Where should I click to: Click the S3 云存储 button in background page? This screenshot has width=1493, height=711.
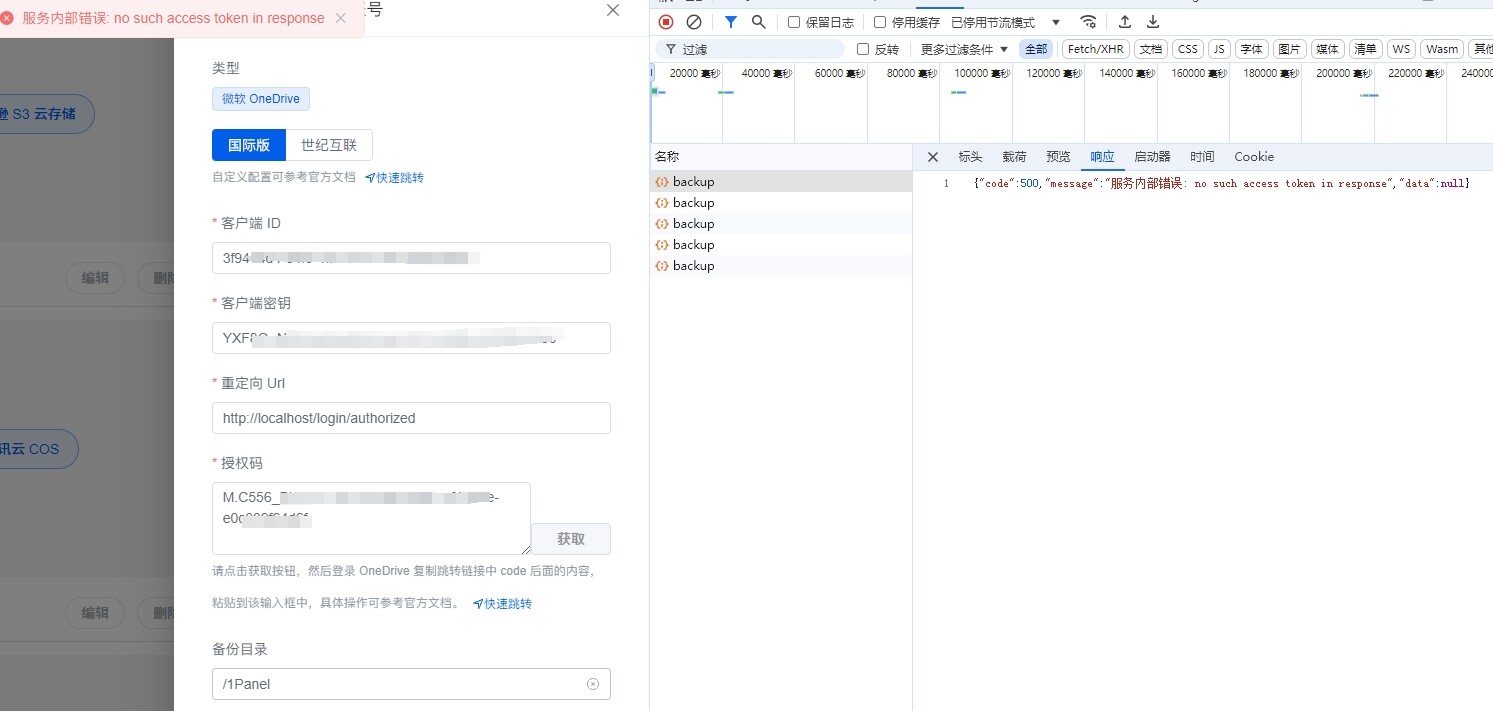tap(45, 114)
